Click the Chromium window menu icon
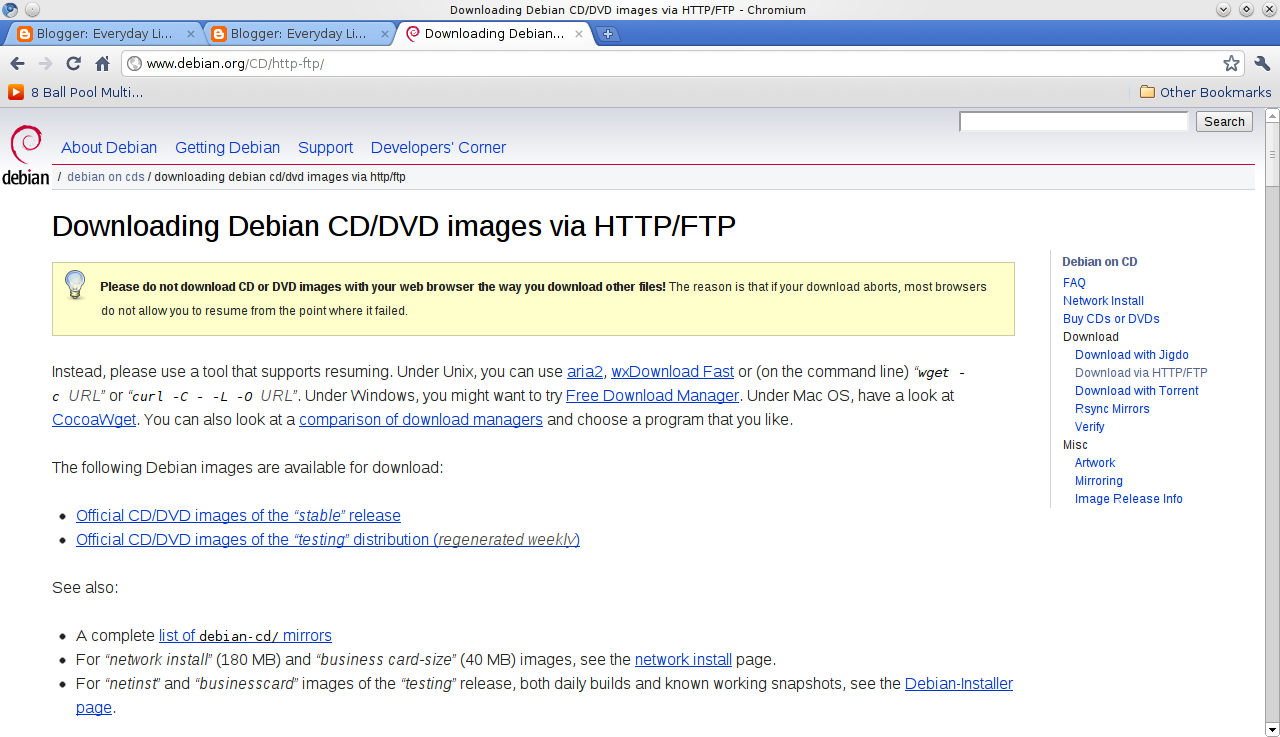Viewport: 1280px width, 737px height. (10, 9)
